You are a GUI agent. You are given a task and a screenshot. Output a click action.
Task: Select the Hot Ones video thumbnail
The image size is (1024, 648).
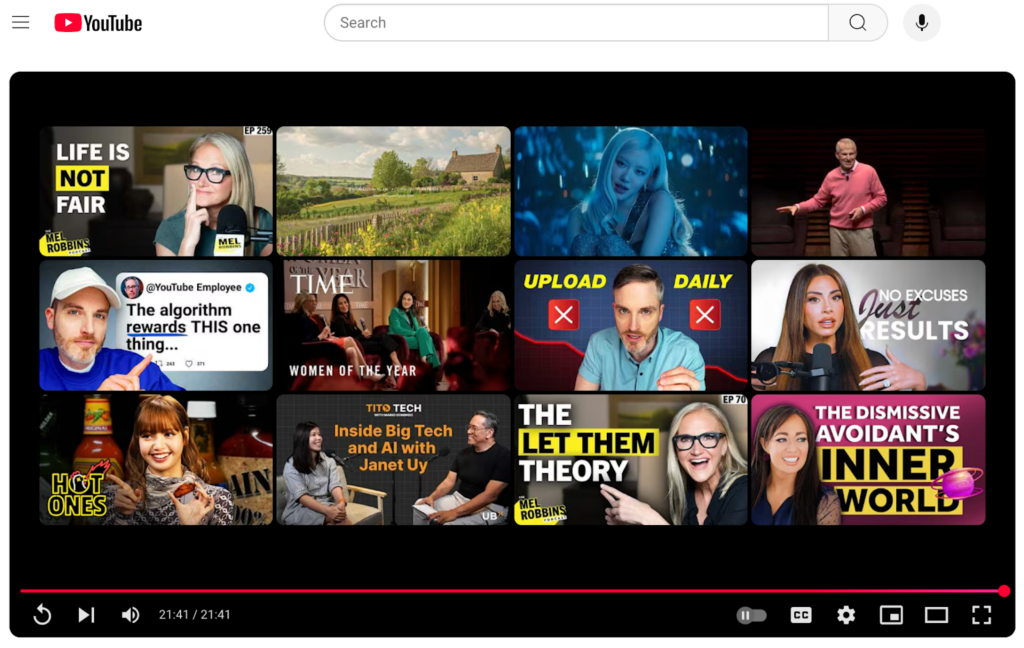point(156,459)
